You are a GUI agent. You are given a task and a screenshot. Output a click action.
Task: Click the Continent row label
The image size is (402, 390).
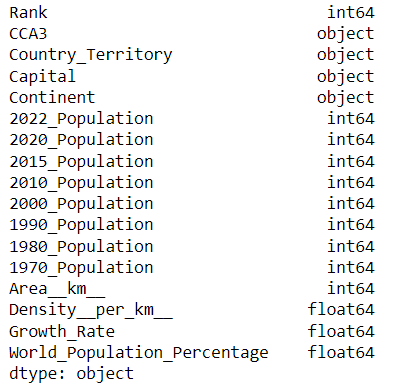(52, 98)
